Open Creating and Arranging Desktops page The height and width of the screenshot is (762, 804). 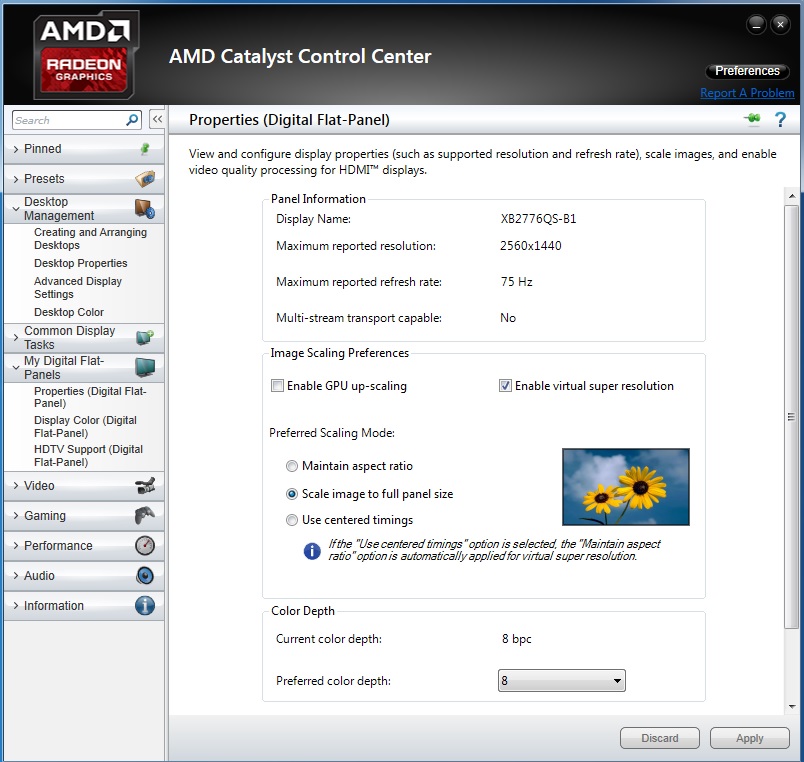pos(90,238)
